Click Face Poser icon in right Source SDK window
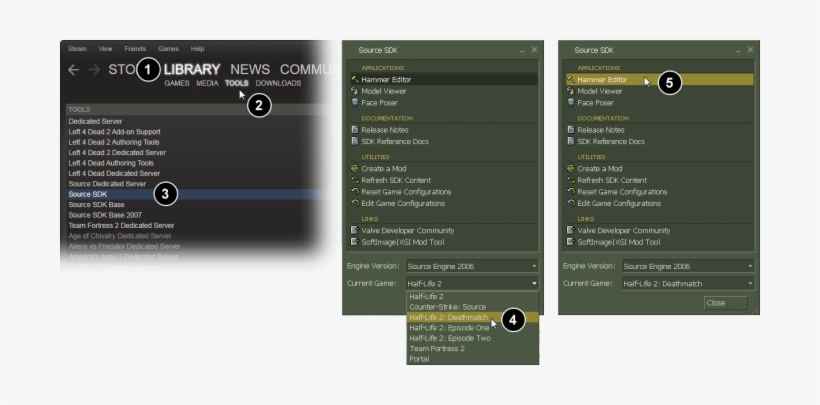The height and width of the screenshot is (405, 820). pos(571,103)
